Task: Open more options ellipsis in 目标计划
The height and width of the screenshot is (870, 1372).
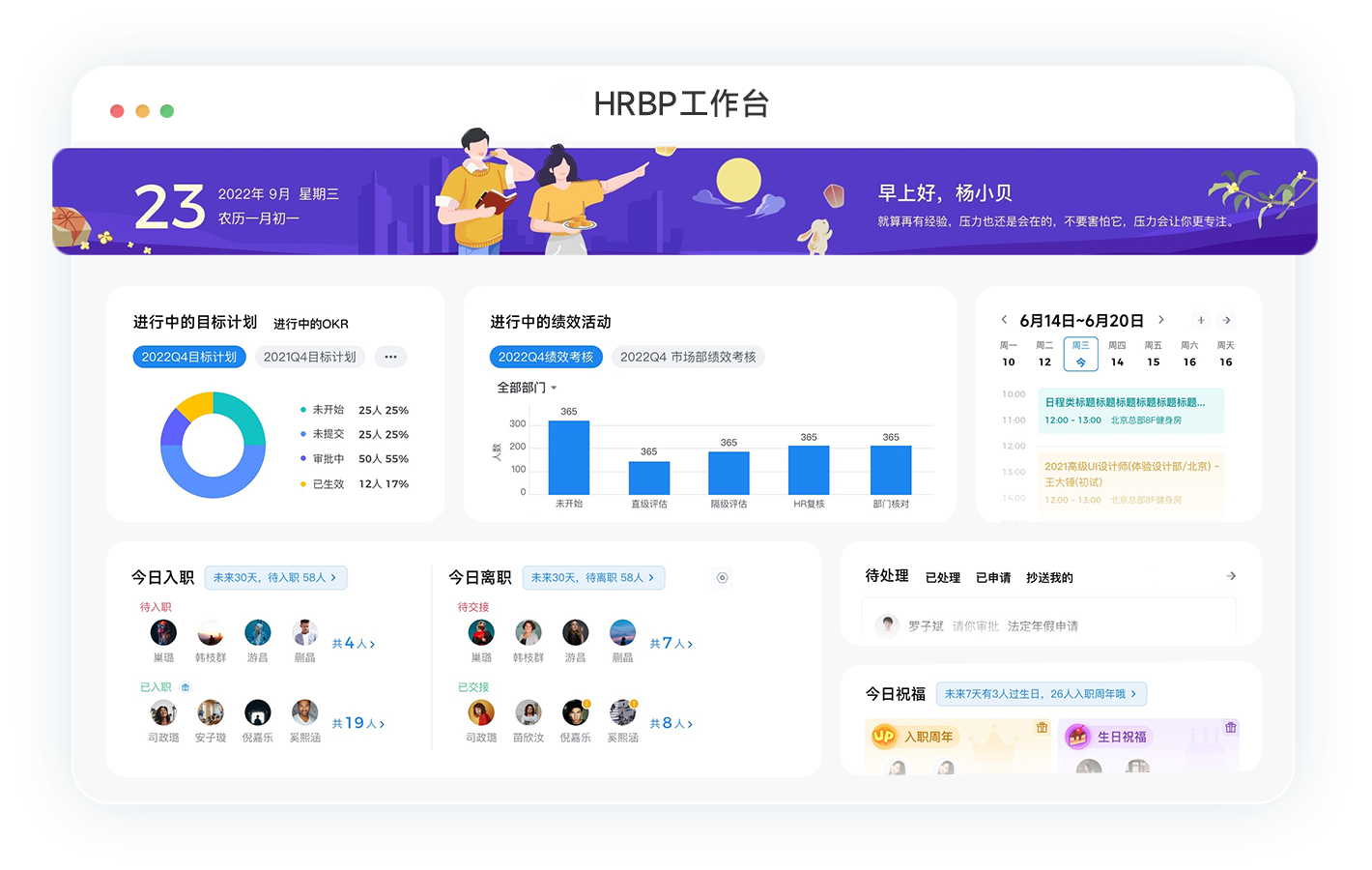Action: pos(390,357)
